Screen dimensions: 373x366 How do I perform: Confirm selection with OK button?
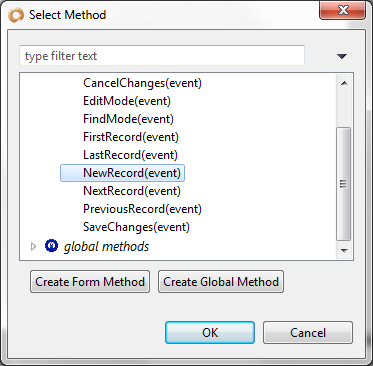coord(210,332)
